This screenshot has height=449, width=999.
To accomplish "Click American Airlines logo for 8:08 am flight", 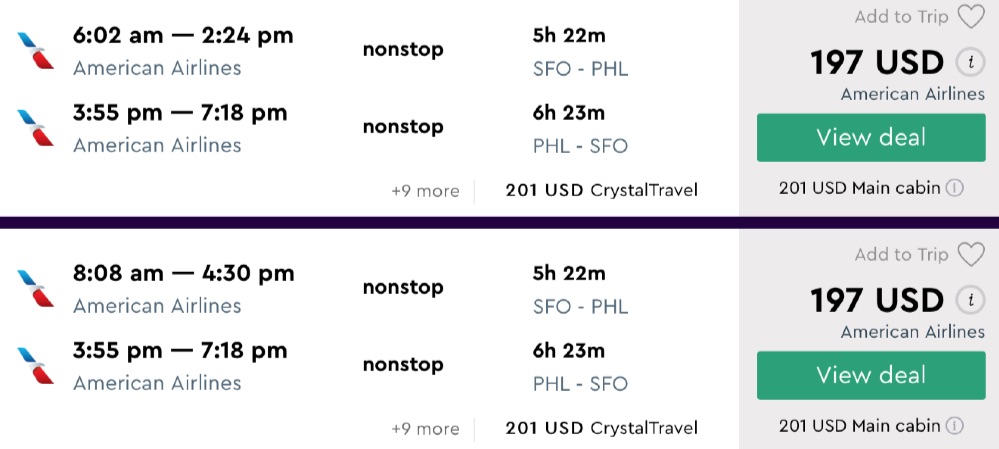I will (36, 288).
